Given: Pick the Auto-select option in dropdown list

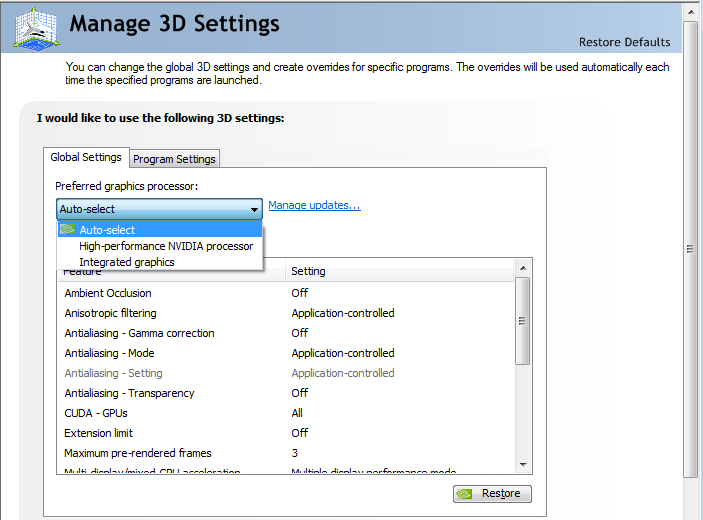Looking at the screenshot, I should point(107,230).
